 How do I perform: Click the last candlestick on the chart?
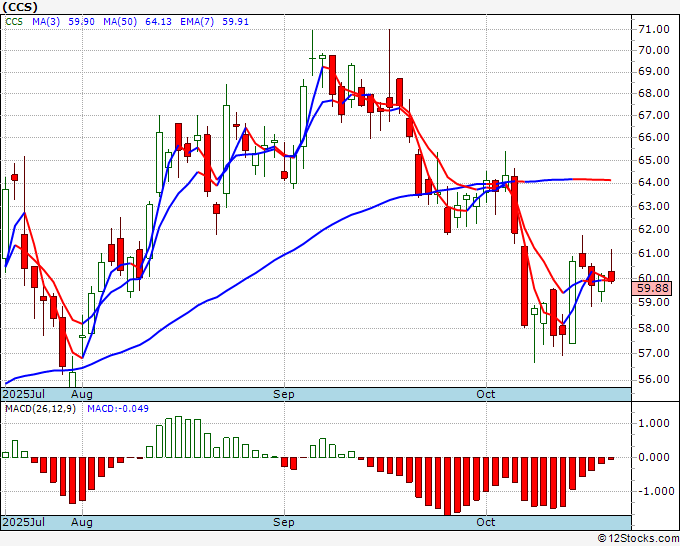coord(611,276)
